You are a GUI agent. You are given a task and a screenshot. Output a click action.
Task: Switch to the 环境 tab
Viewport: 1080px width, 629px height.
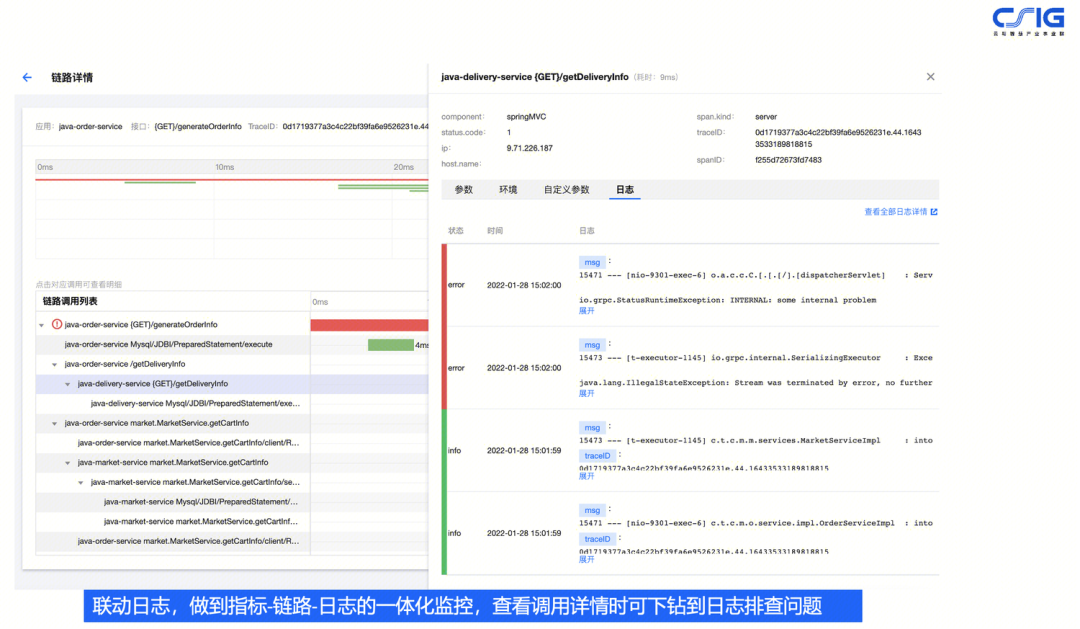click(508, 189)
